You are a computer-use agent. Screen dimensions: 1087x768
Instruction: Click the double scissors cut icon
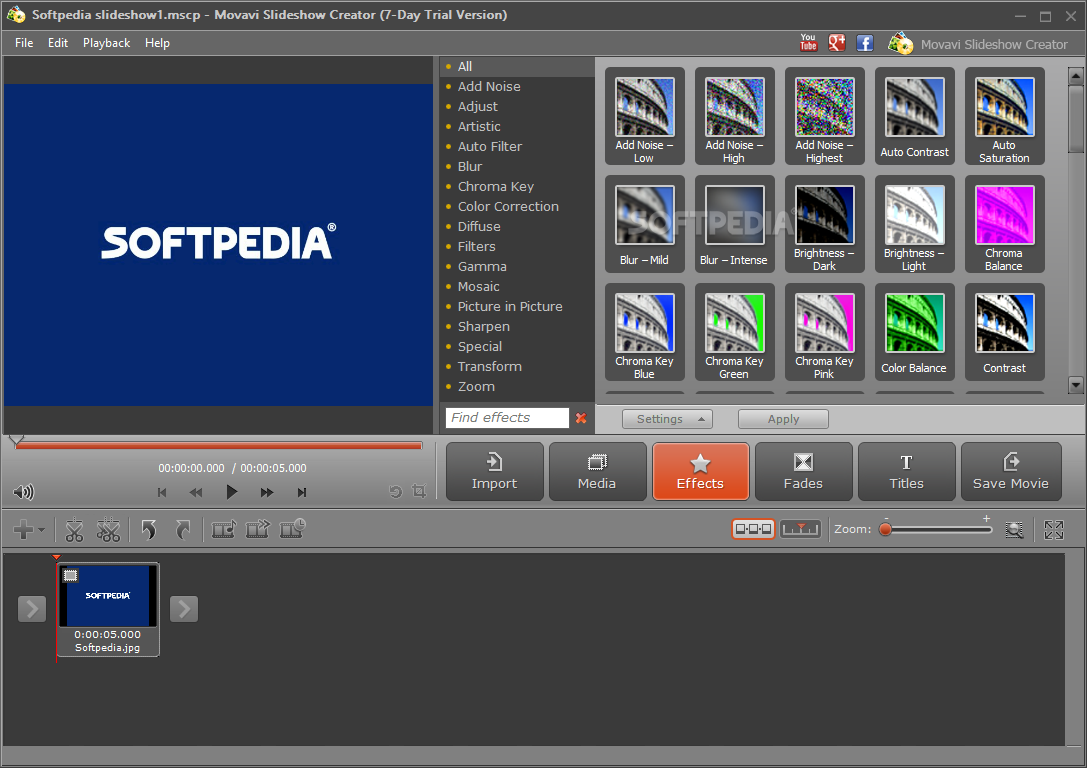click(108, 530)
